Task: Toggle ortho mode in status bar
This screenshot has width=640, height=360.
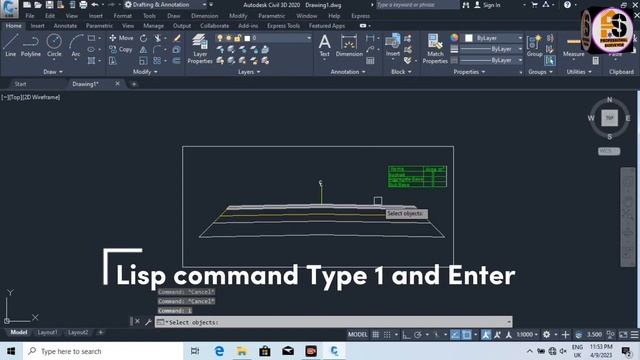Action: [x=406, y=335]
